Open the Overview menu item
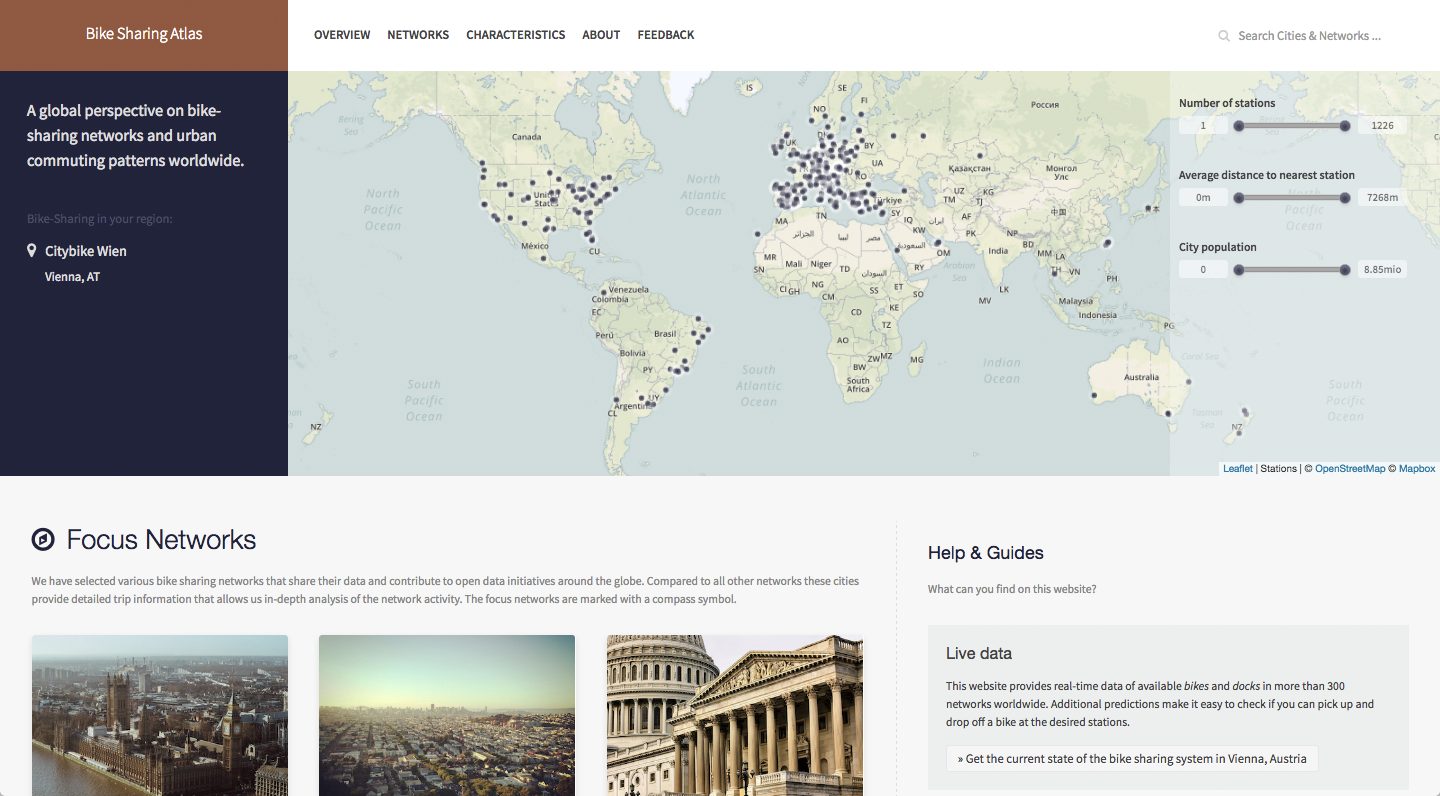 342,35
